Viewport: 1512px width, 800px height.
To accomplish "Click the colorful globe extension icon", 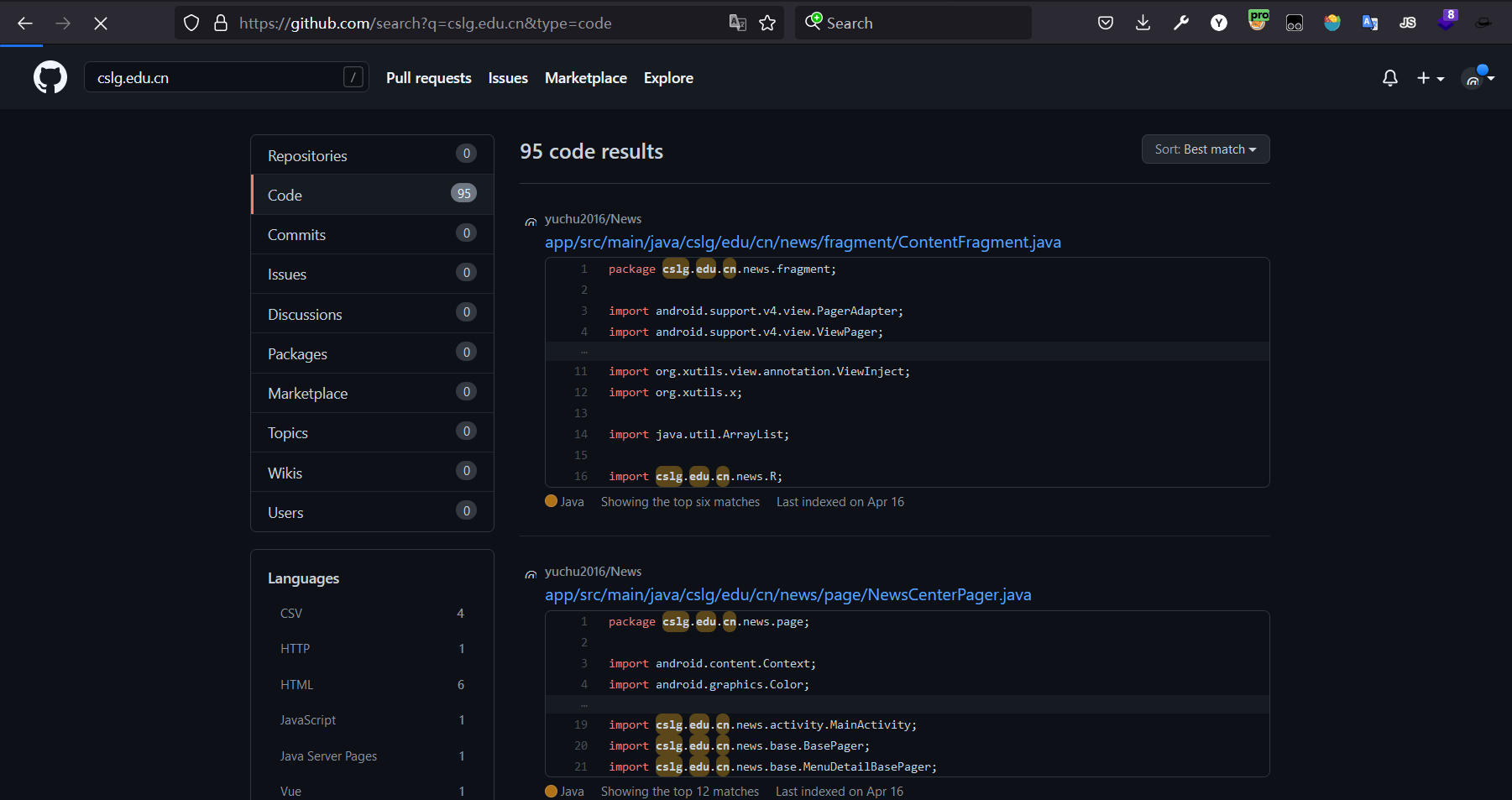I will click(1332, 23).
